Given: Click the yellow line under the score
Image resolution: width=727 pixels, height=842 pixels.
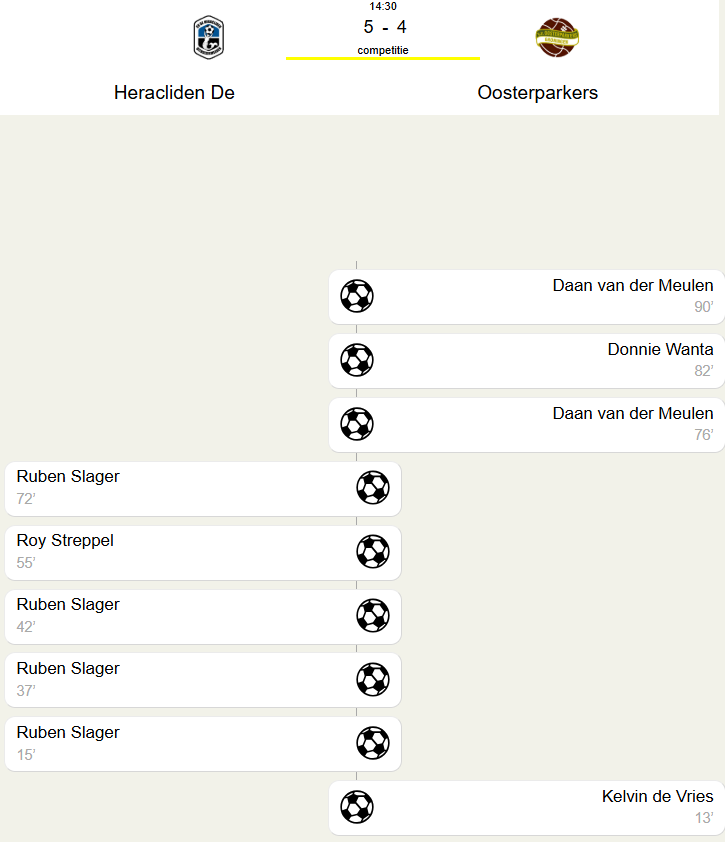Looking at the screenshot, I should [383, 58].
